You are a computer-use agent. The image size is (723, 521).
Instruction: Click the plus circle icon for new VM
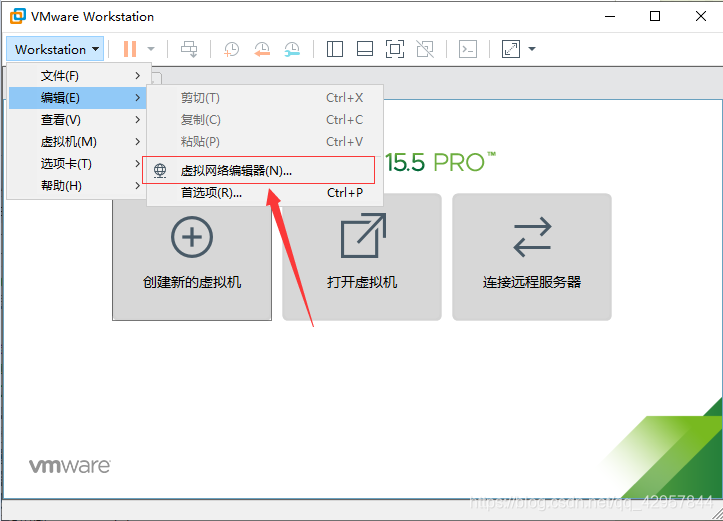[192, 237]
